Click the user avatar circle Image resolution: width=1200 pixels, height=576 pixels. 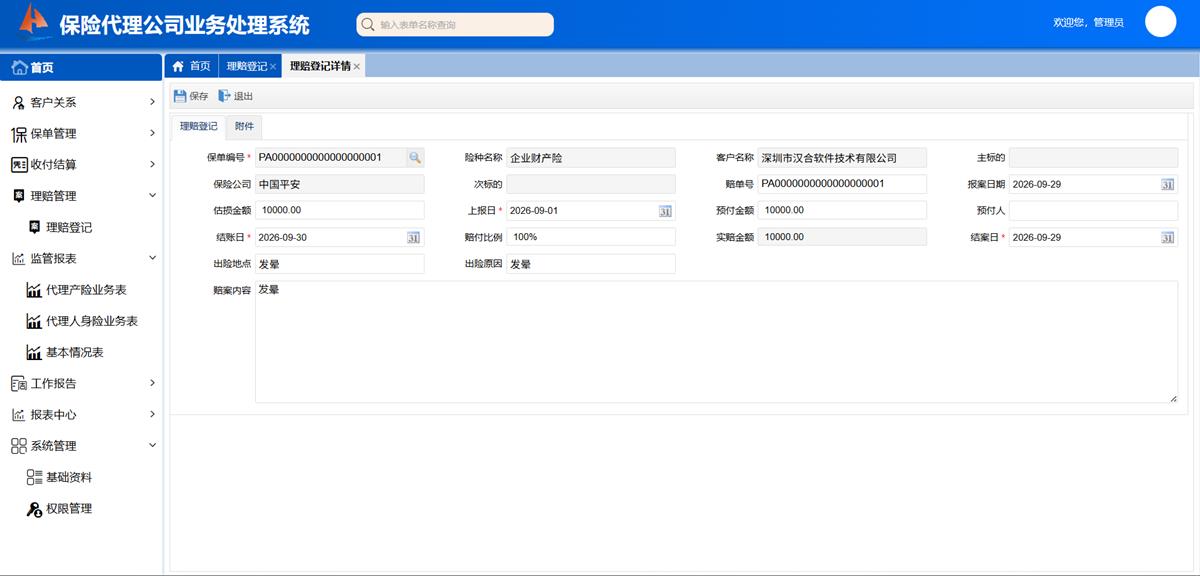pos(1160,21)
